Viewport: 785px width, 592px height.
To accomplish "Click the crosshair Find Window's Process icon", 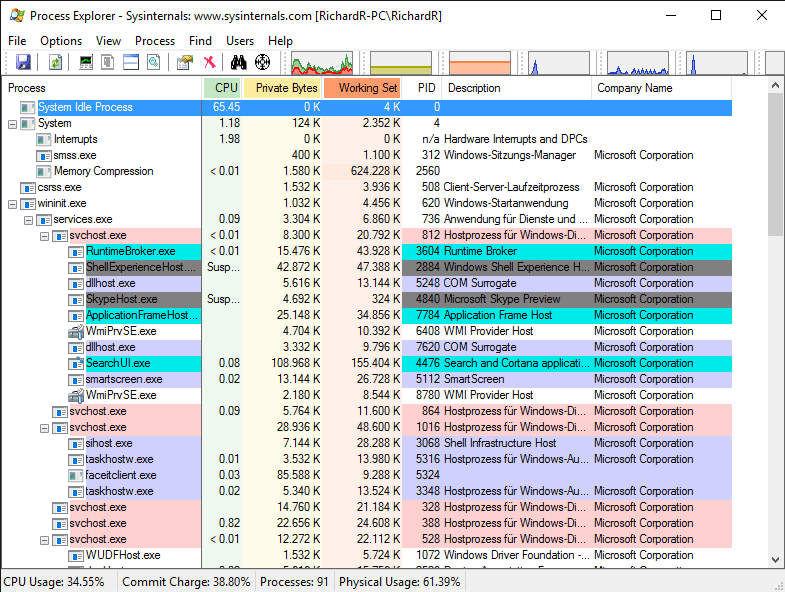I will [262, 62].
